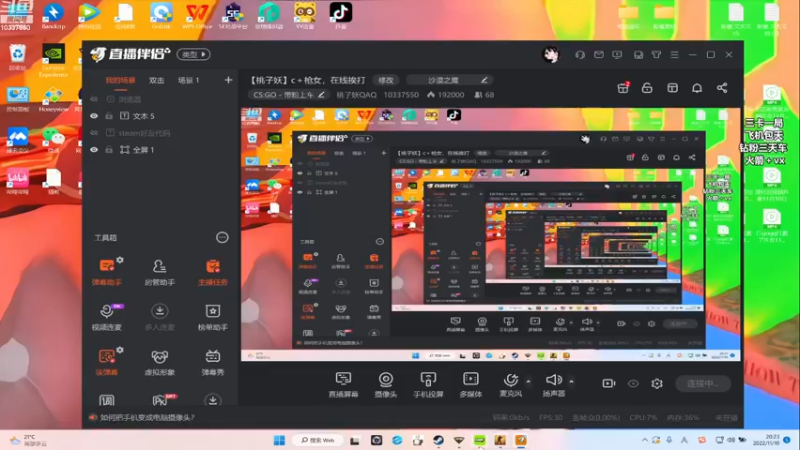
Task: Switch to 场景 1 tab
Action: [x=188, y=80]
